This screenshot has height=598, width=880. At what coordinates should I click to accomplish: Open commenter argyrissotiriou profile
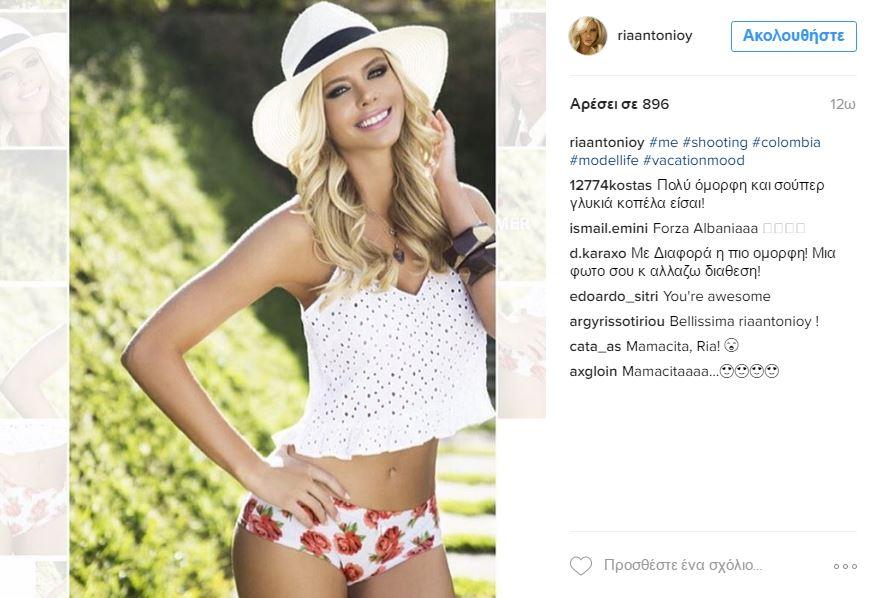617,321
